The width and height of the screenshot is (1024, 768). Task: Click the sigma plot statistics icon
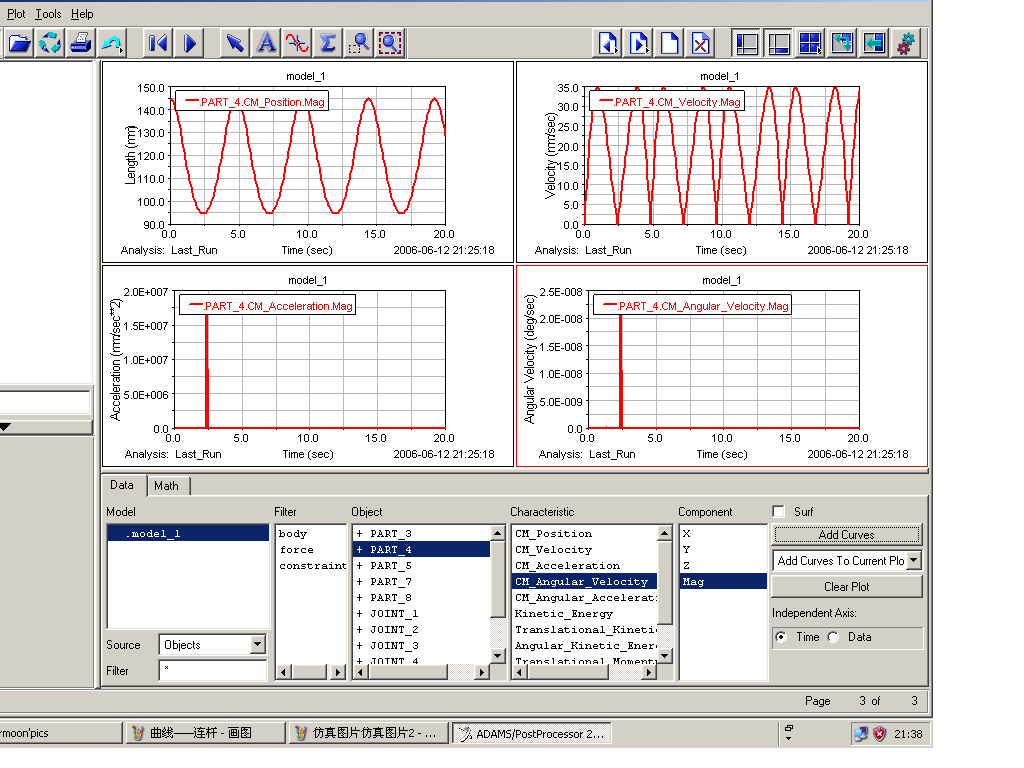click(x=328, y=43)
